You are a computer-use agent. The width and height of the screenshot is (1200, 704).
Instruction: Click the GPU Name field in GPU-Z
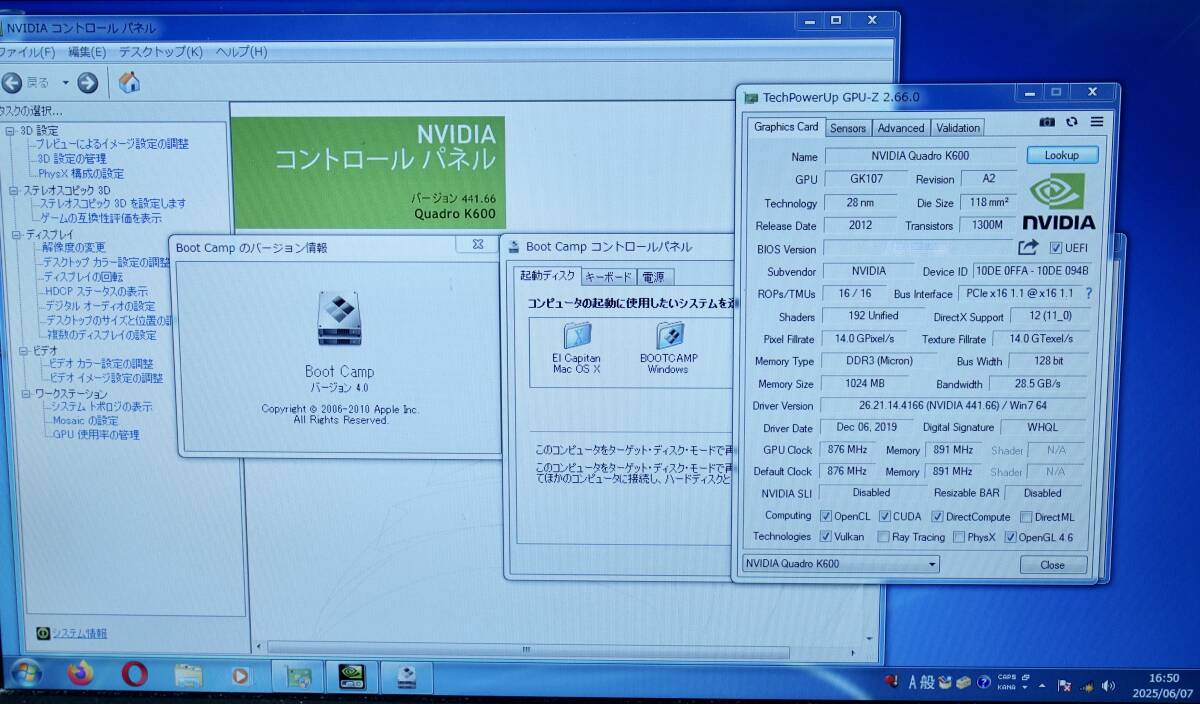tap(920, 156)
